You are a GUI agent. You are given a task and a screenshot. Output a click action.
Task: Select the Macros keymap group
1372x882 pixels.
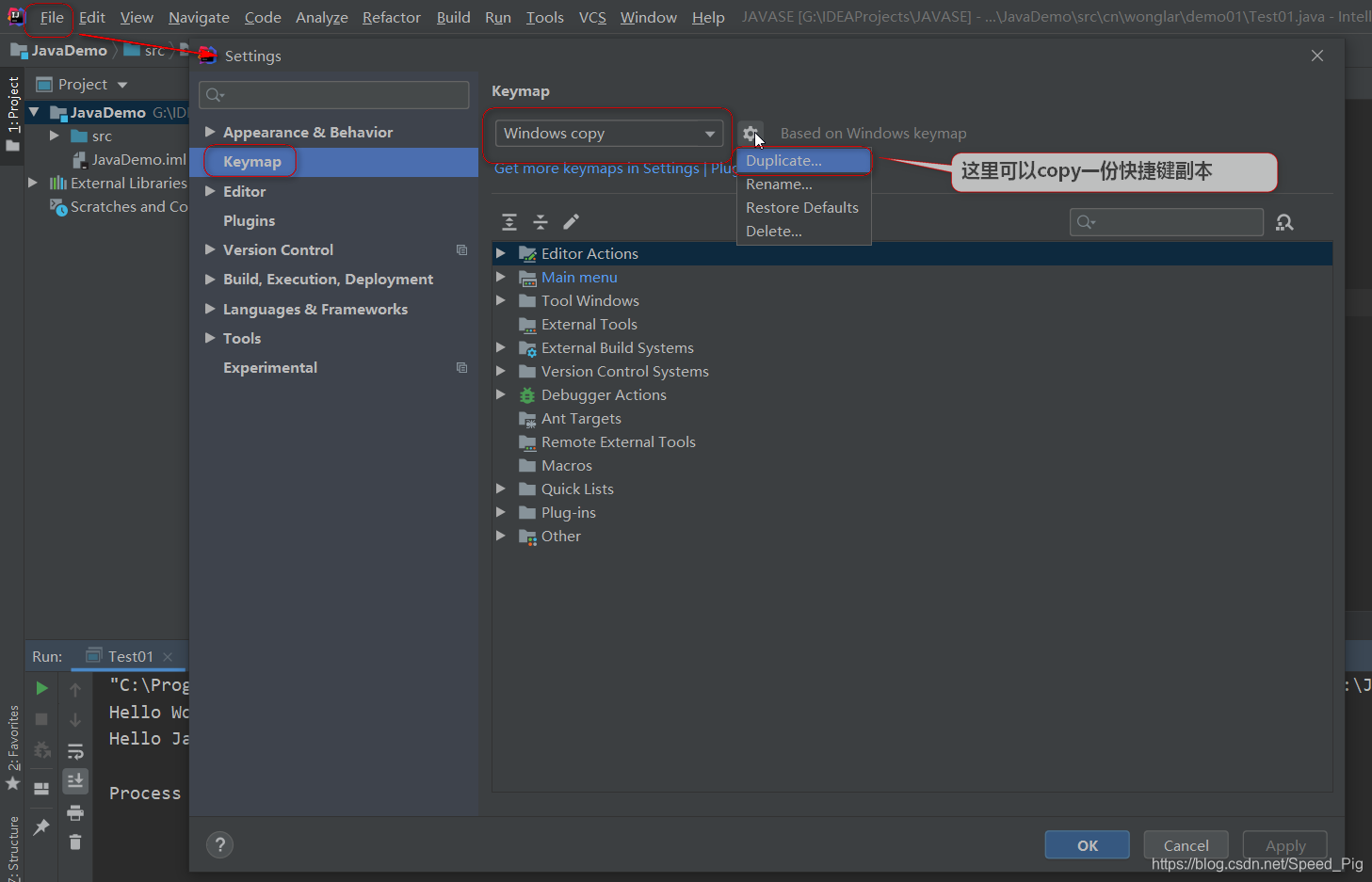[567, 465]
